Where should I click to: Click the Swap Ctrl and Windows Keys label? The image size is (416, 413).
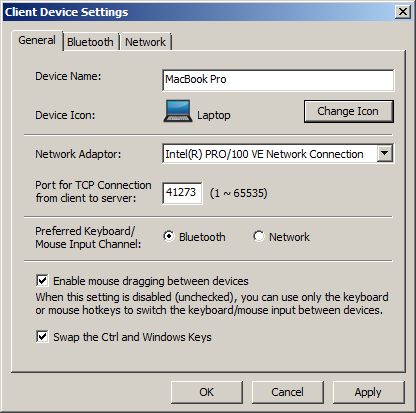coord(132,337)
